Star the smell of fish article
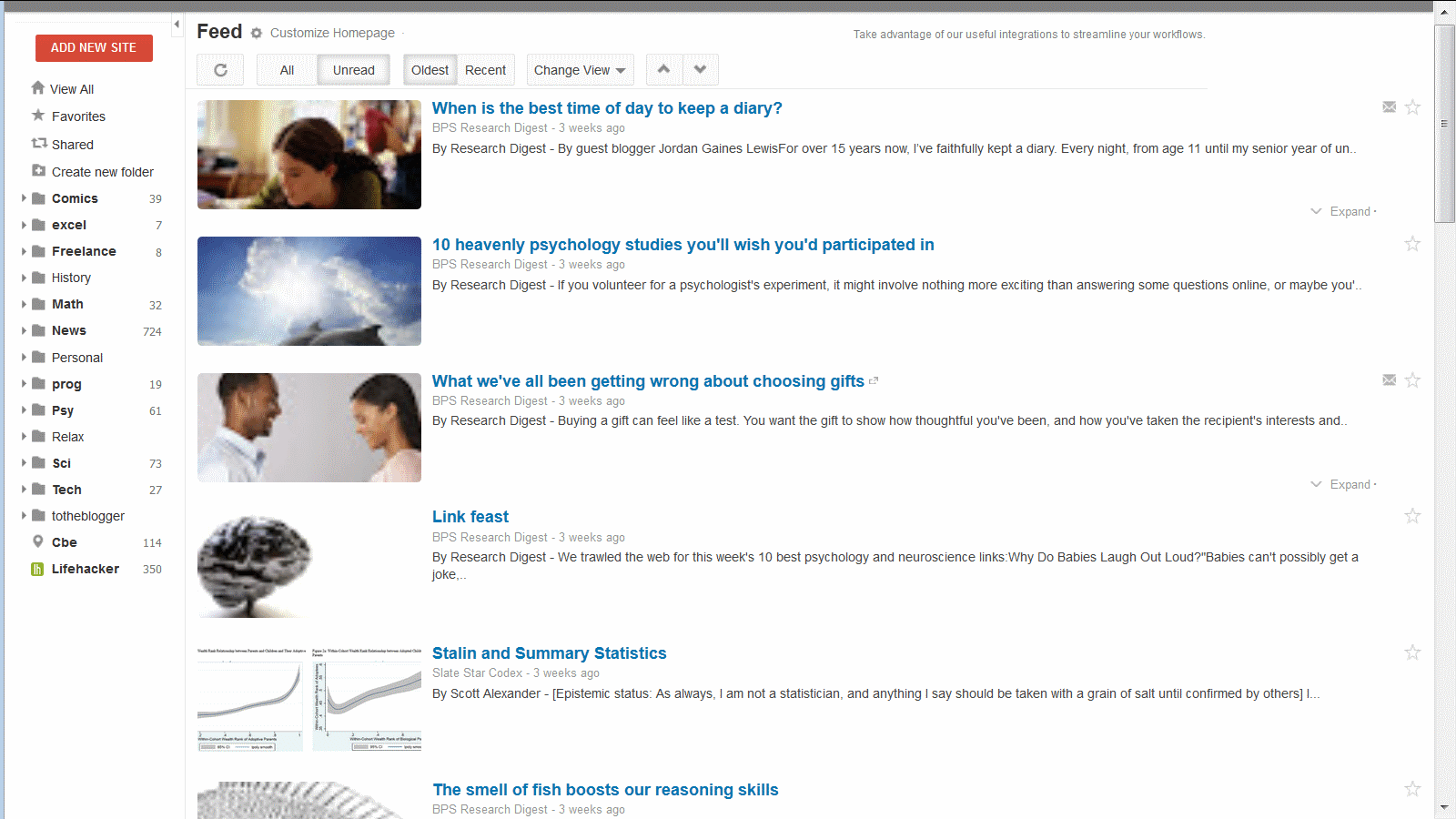This screenshot has width=1456, height=819. click(1412, 789)
